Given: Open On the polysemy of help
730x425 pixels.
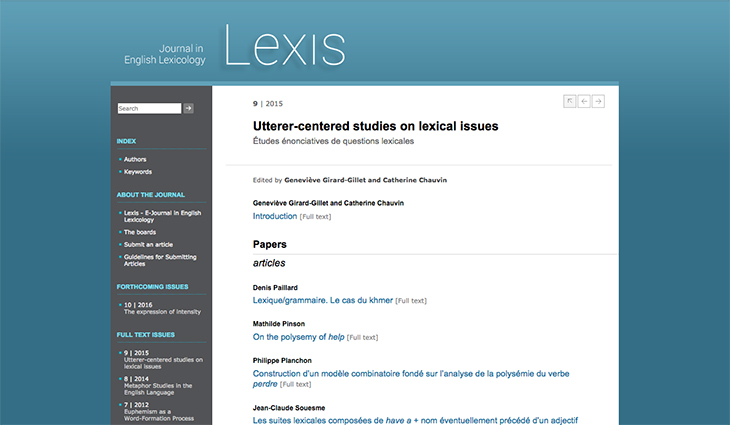Looking at the screenshot, I should (x=298, y=337).
